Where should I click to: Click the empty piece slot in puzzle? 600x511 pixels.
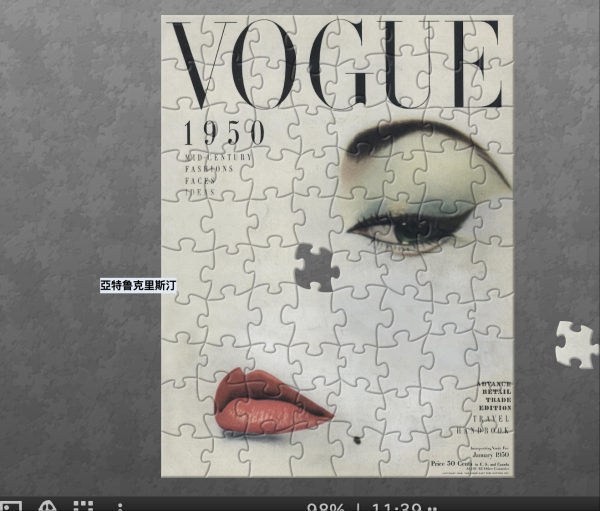[317, 267]
